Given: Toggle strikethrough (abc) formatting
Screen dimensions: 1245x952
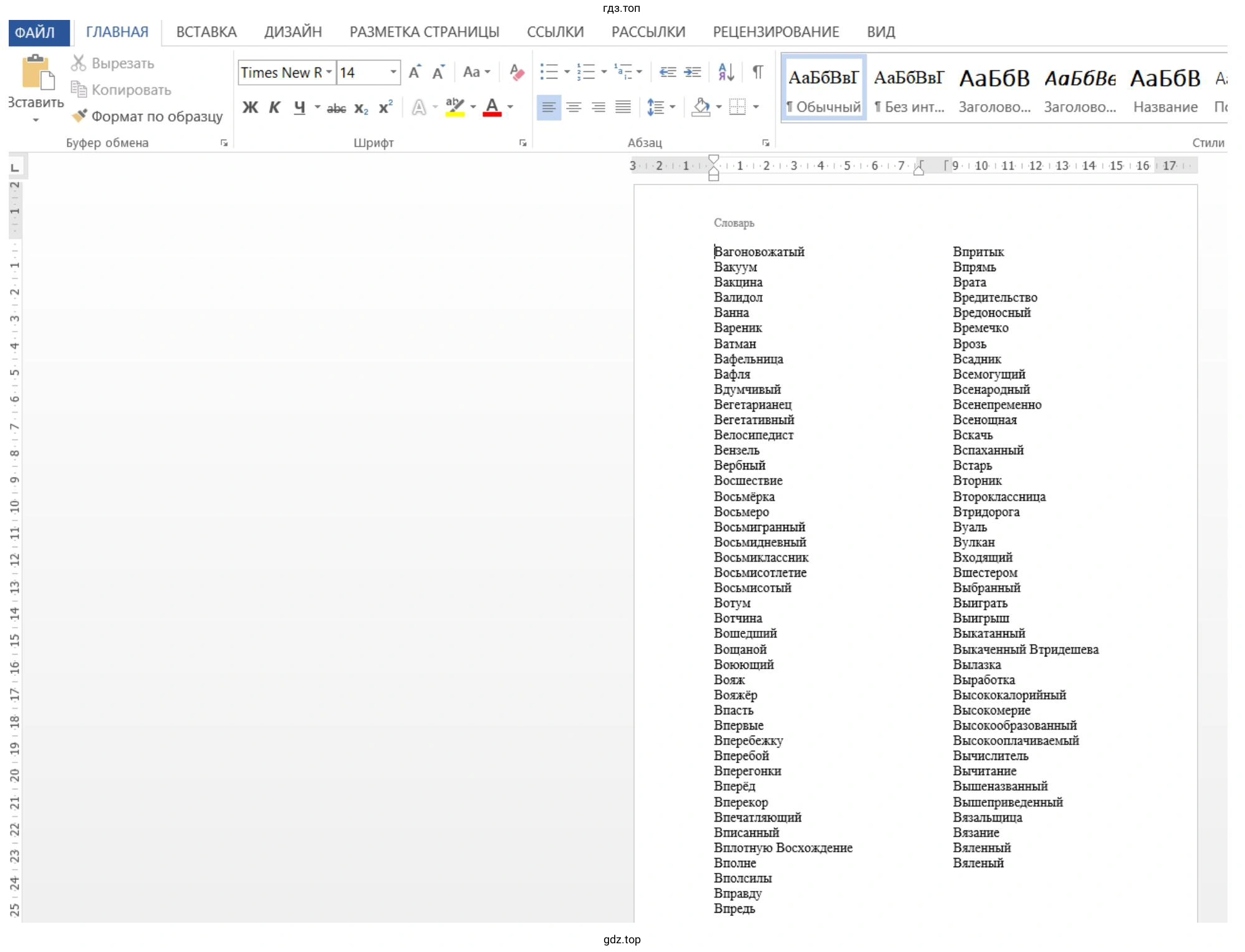Looking at the screenshot, I should [336, 108].
